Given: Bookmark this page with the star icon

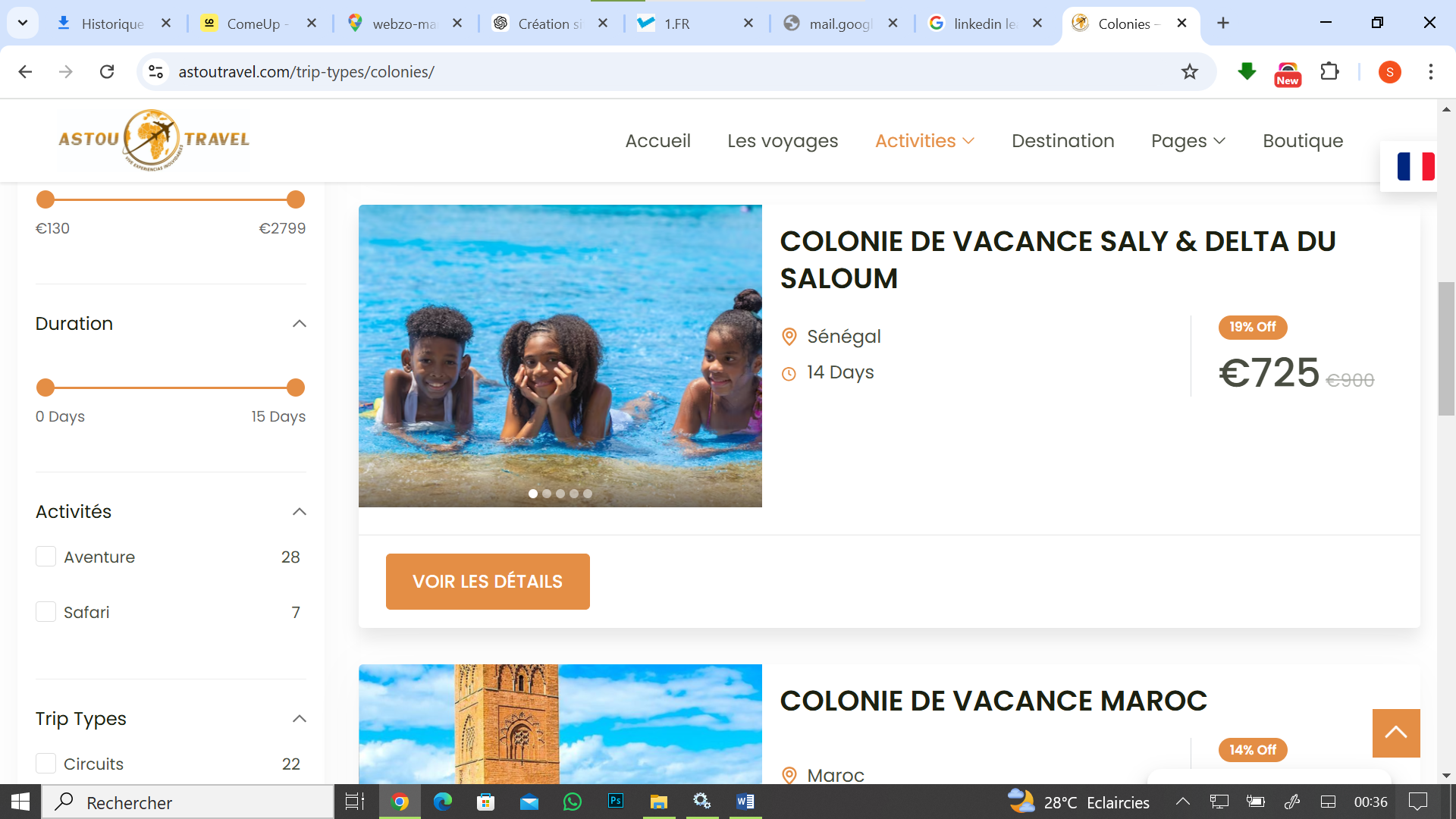Looking at the screenshot, I should (1189, 71).
